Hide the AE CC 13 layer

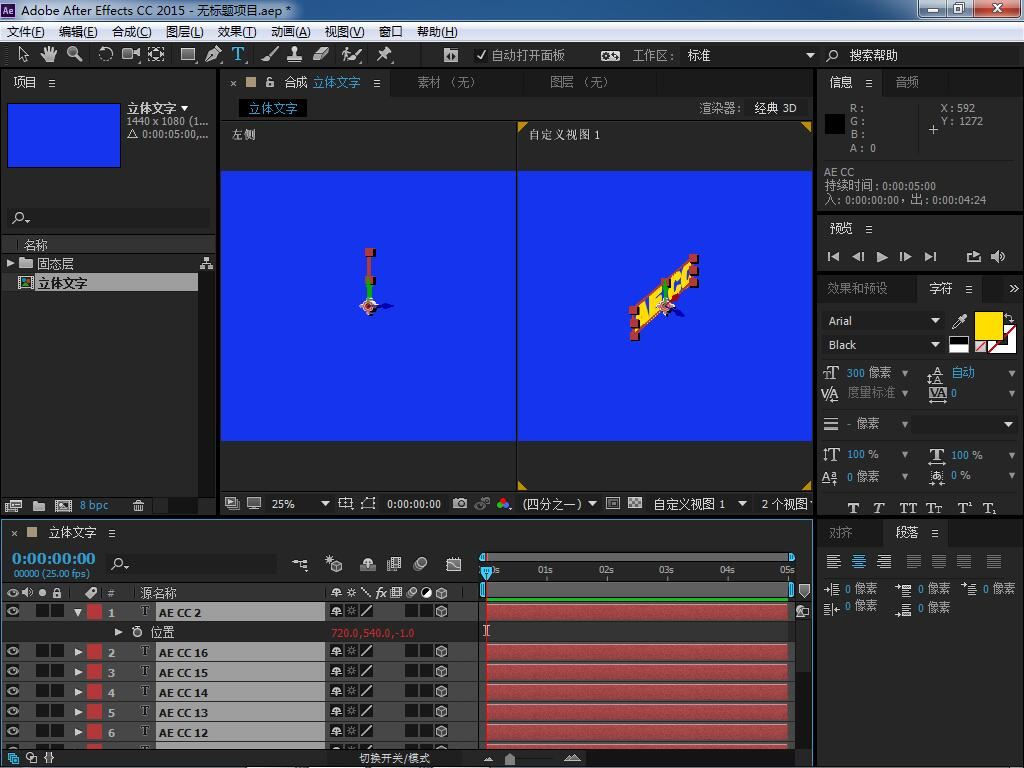(x=12, y=711)
